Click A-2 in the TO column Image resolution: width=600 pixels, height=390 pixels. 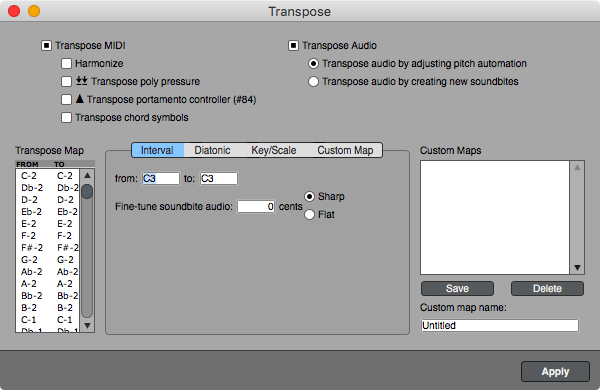click(x=65, y=284)
